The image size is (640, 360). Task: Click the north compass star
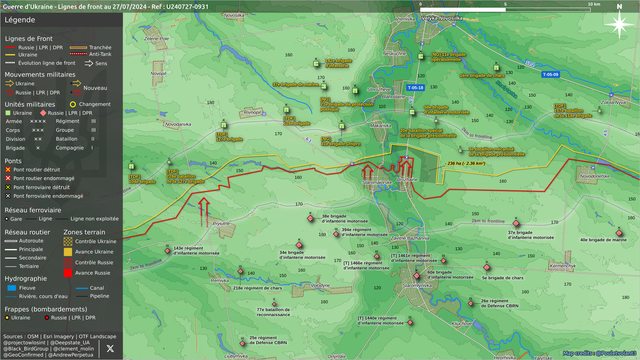coord(619,24)
